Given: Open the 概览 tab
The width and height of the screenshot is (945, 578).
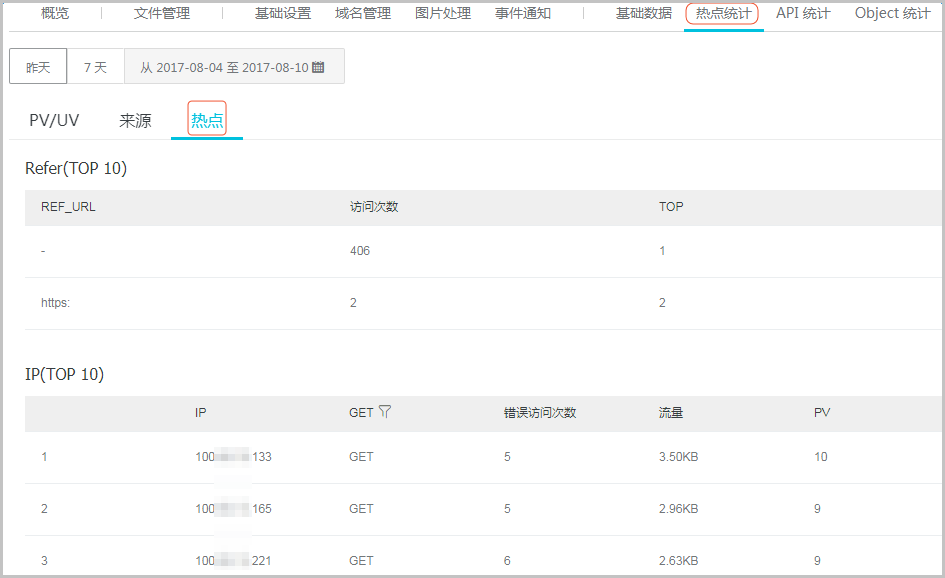Looking at the screenshot, I should click(x=55, y=13).
